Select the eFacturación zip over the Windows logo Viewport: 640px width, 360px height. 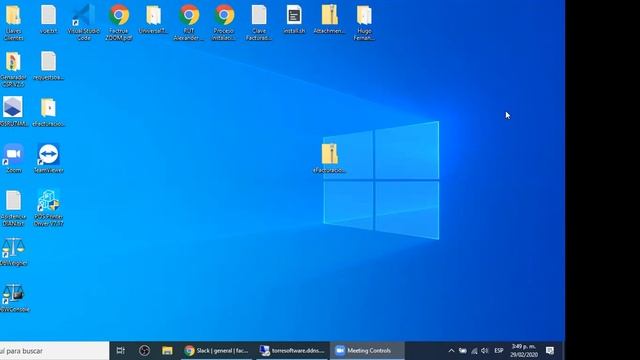click(x=329, y=158)
